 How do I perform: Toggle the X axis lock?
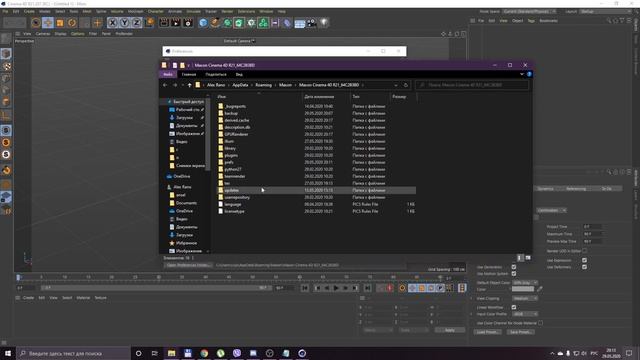tap(113, 23)
